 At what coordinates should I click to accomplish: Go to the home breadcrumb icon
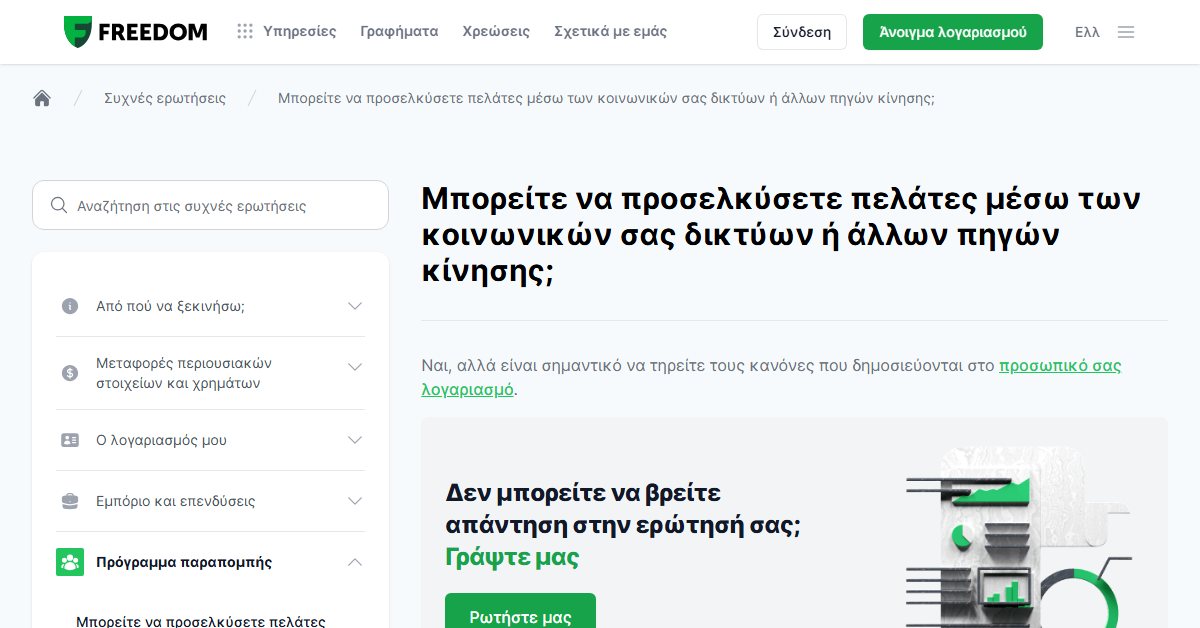click(x=42, y=98)
